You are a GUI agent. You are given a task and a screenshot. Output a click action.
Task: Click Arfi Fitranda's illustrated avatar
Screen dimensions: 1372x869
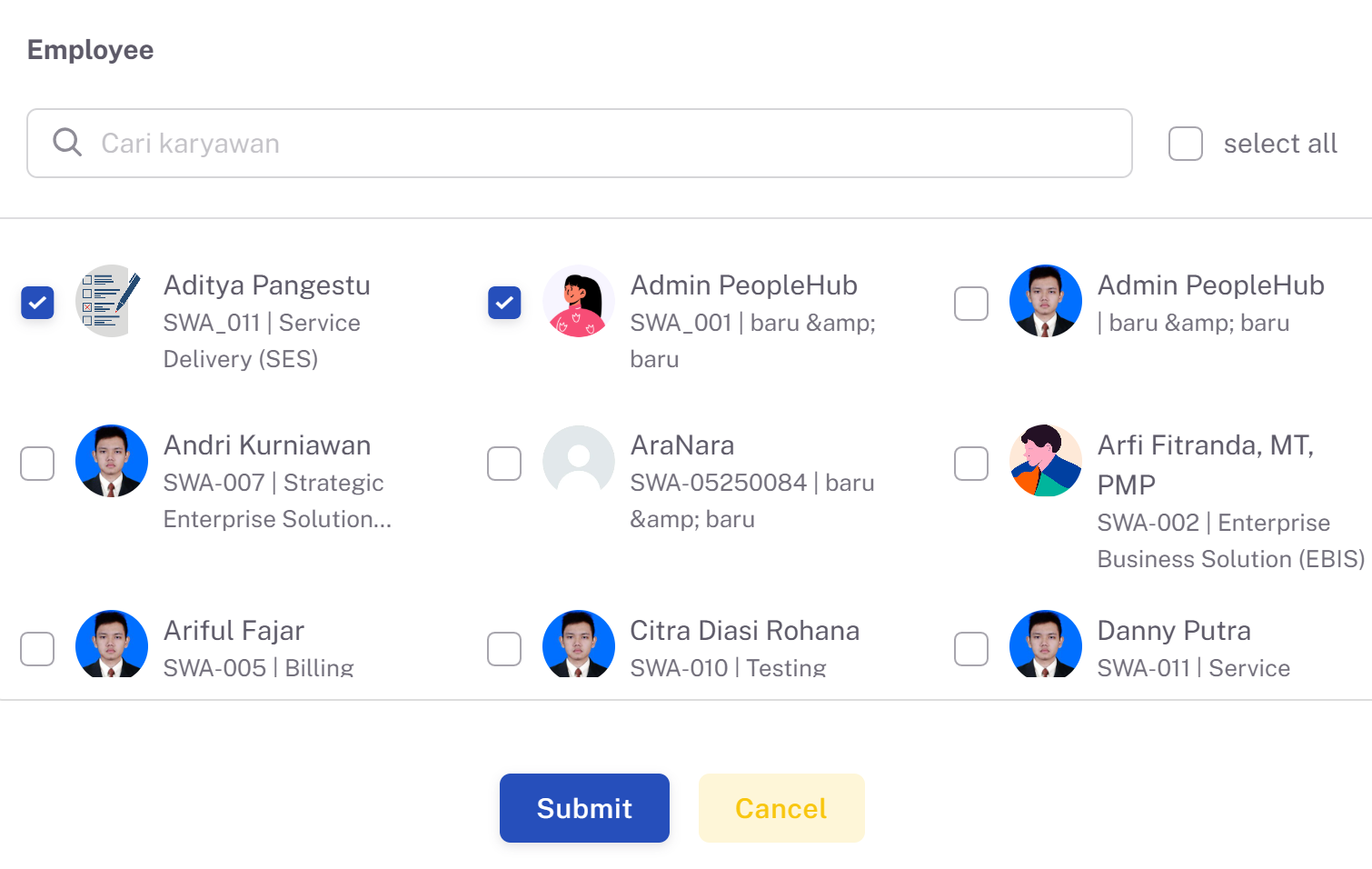pos(1045,461)
